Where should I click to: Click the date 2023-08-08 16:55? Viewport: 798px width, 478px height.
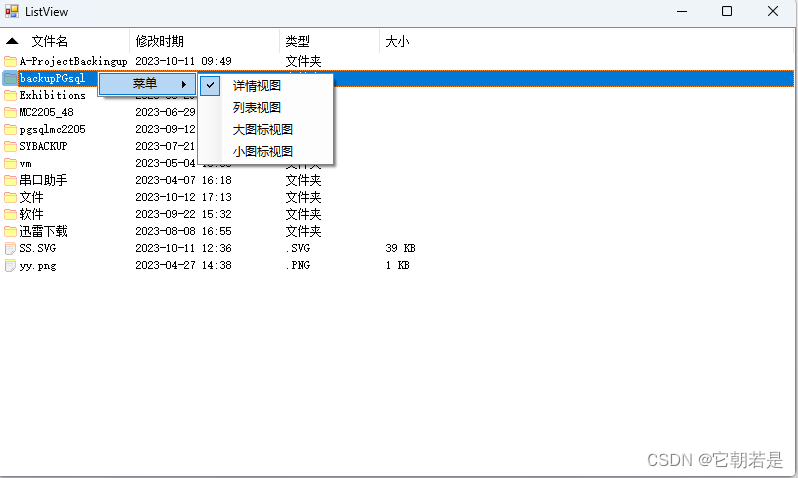183,231
